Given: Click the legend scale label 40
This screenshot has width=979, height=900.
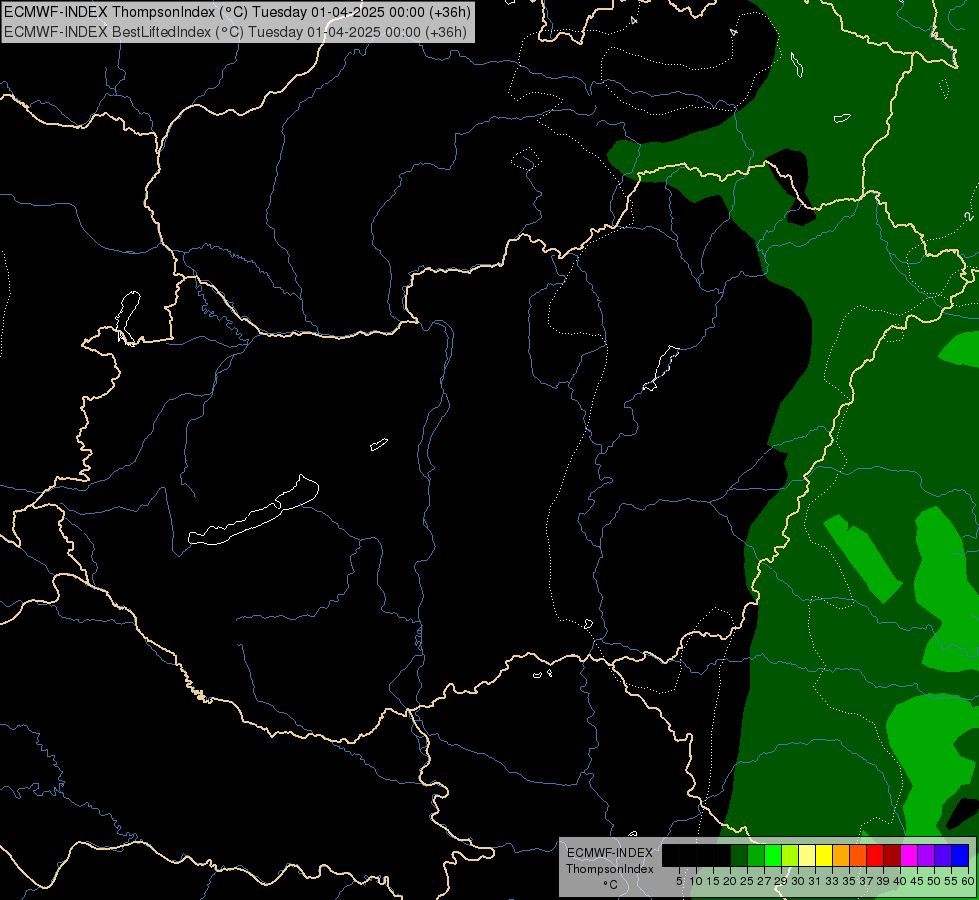Looking at the screenshot, I should [900, 881].
